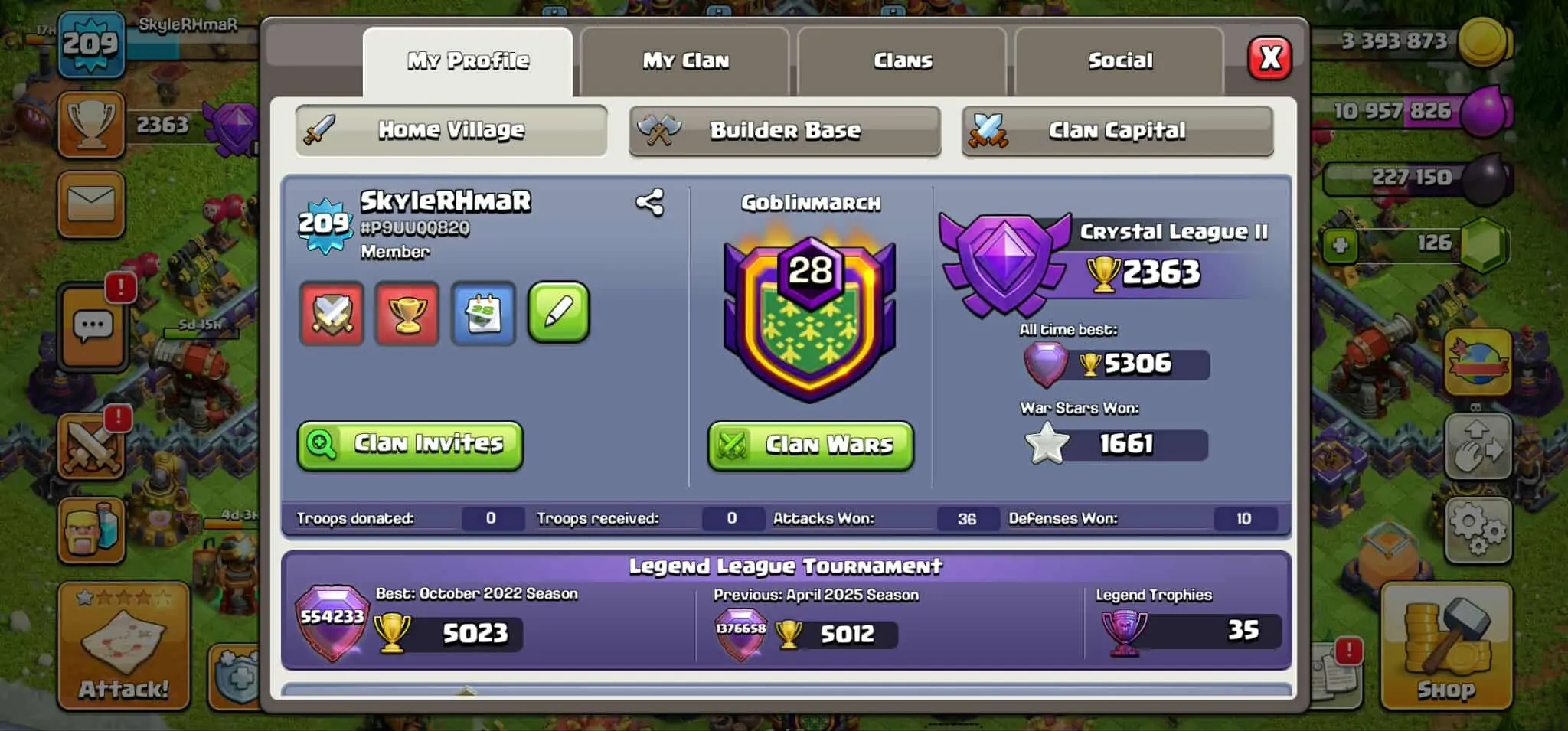
Task: Switch to the Social tab
Action: [x=1120, y=61]
